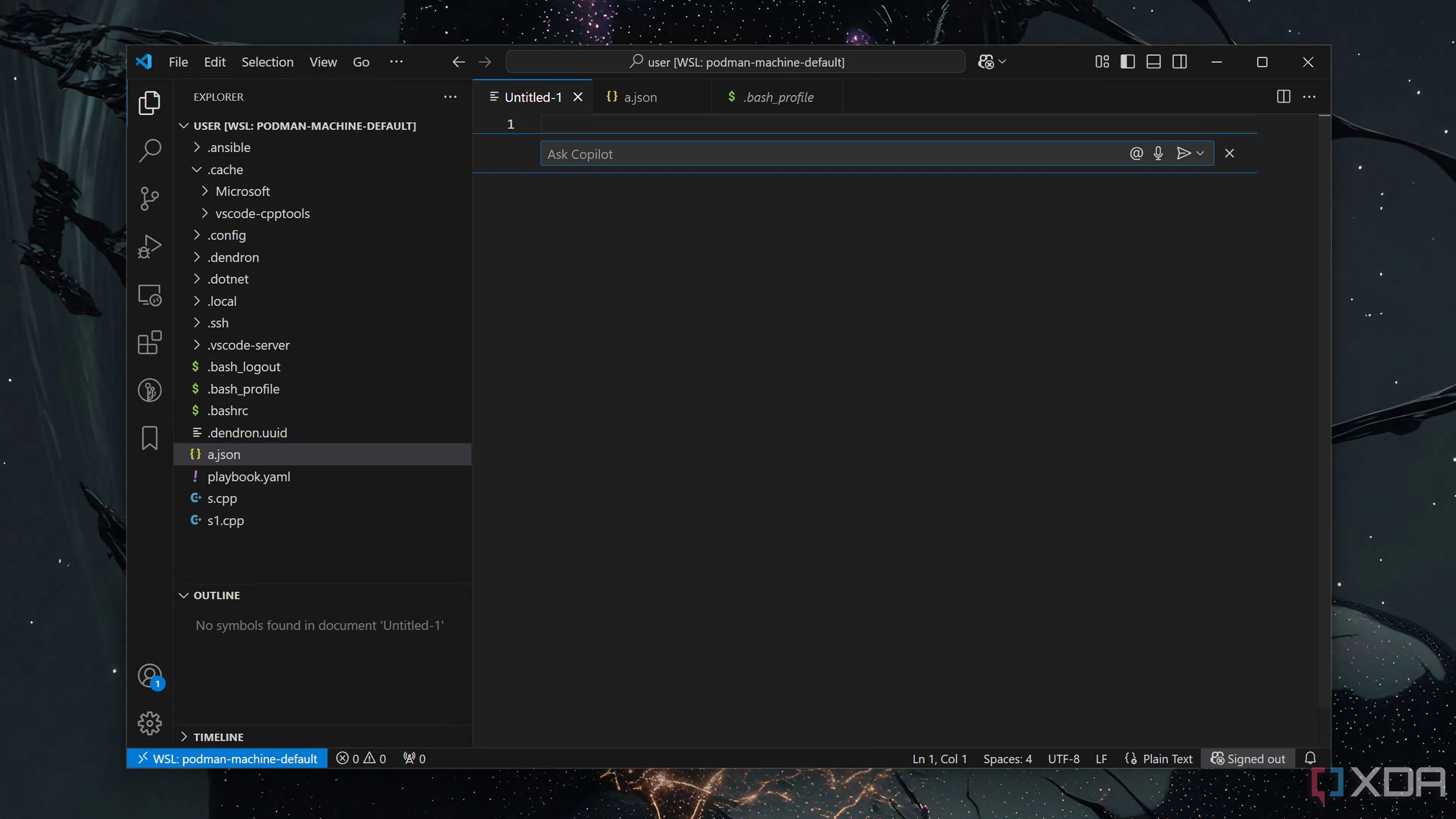Open the send options dropdown chevron
The width and height of the screenshot is (1456, 819).
click(x=1200, y=153)
